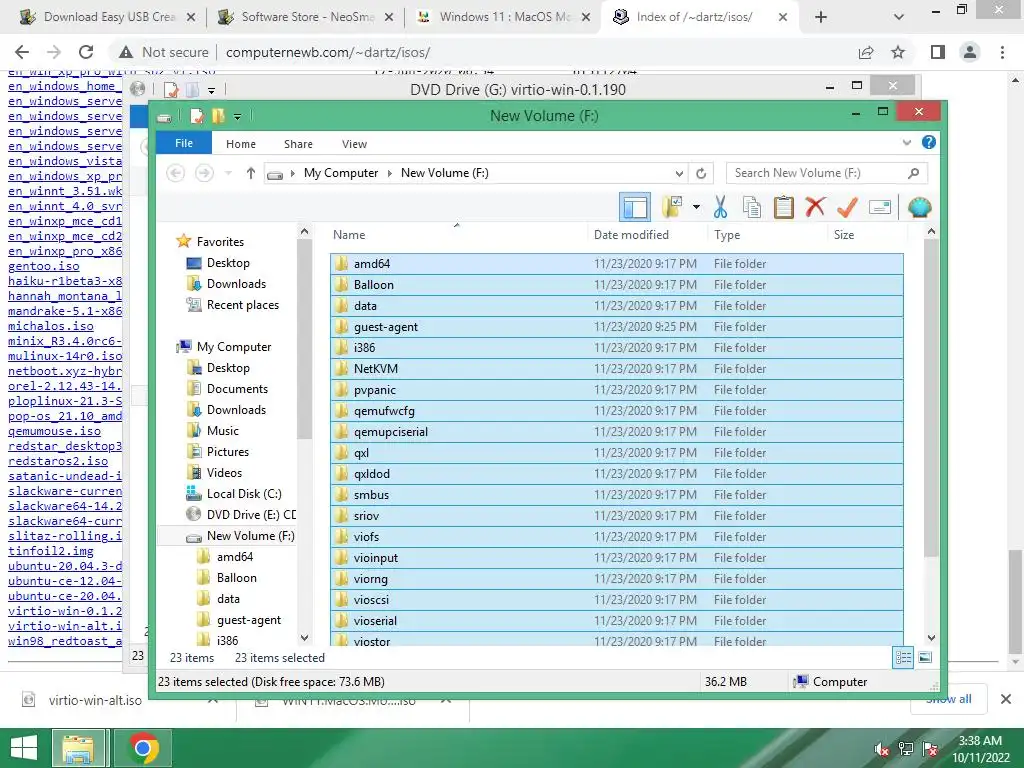1024x768 pixels.
Task: Click the Forward arrow in Explorer
Action: coord(204,173)
